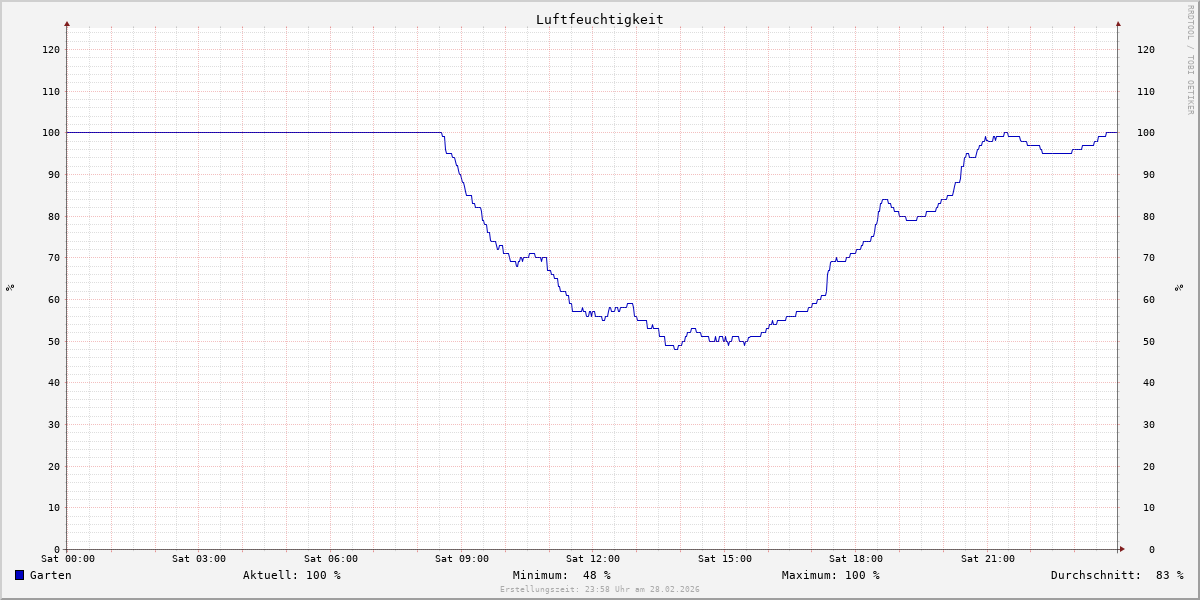Click the Minimum: 48 % statistic

561,575
